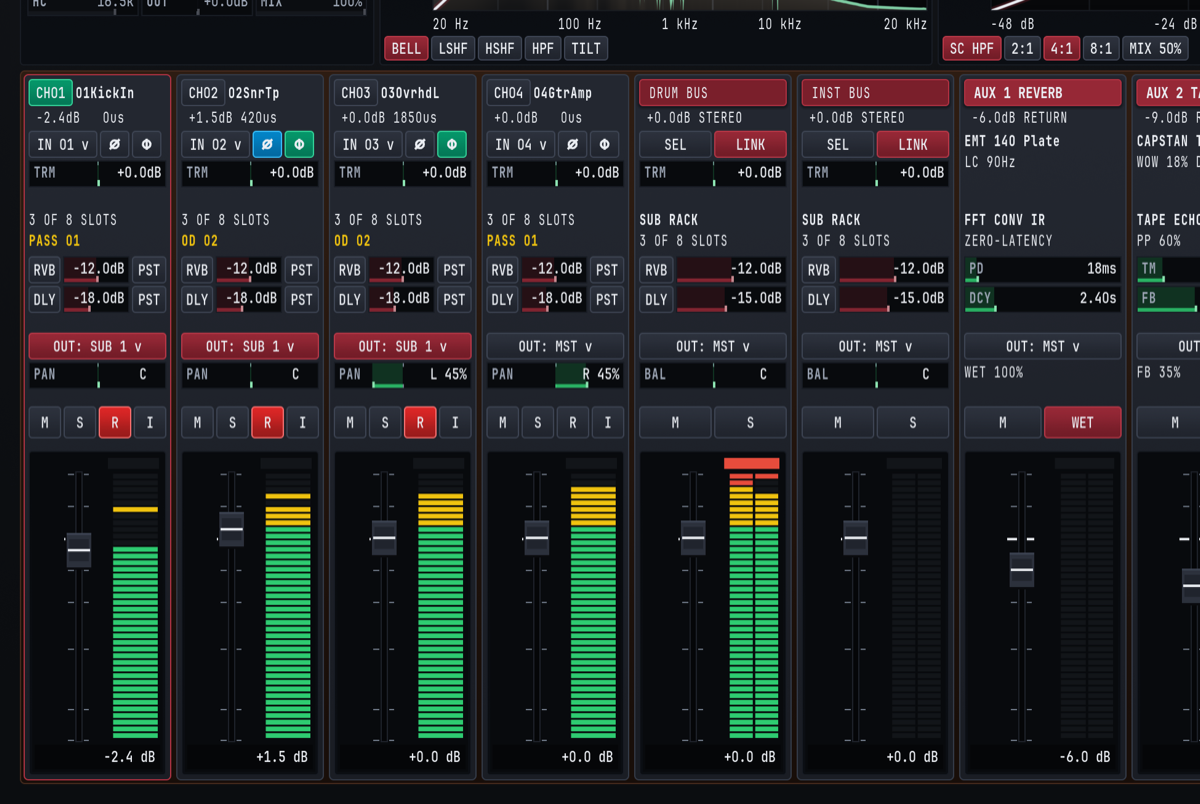Toggle Φ button on CH04 04GtrAmp

604,144
